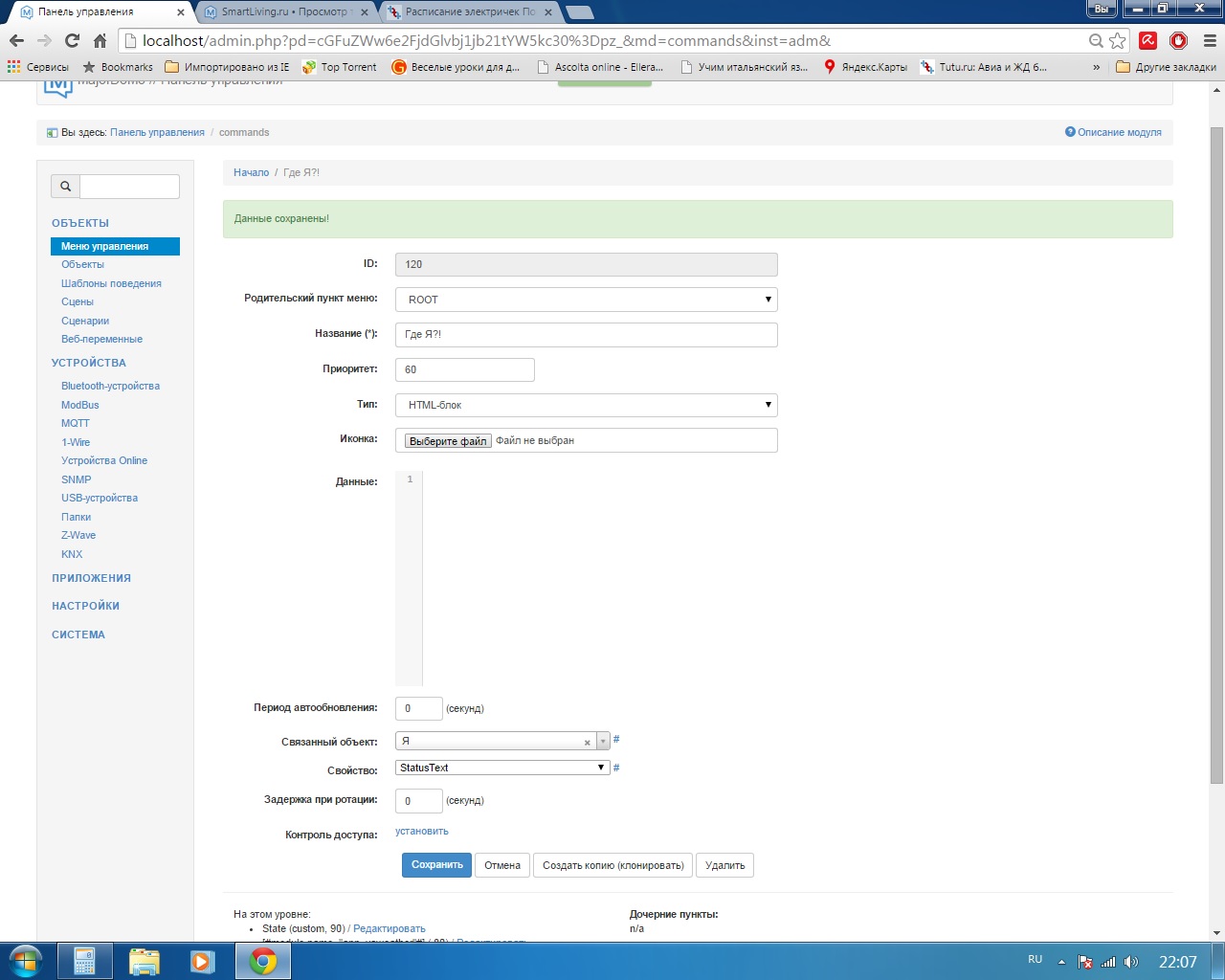Viewport: 1225px width, 980px height.
Task: Click the sidebar search magnifier icon
Action: coord(65,187)
